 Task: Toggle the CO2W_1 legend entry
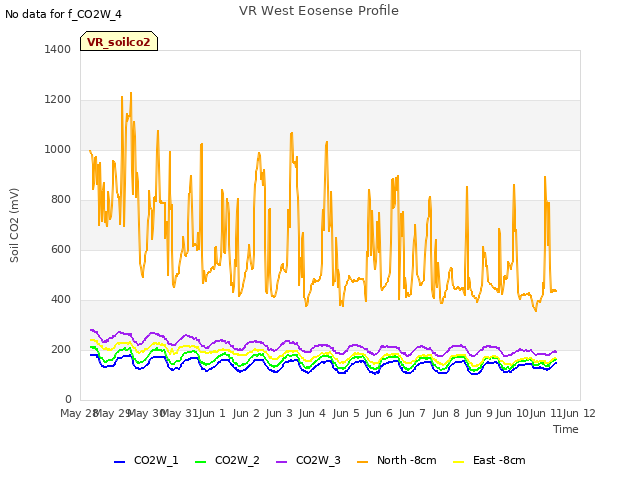(x=146, y=460)
